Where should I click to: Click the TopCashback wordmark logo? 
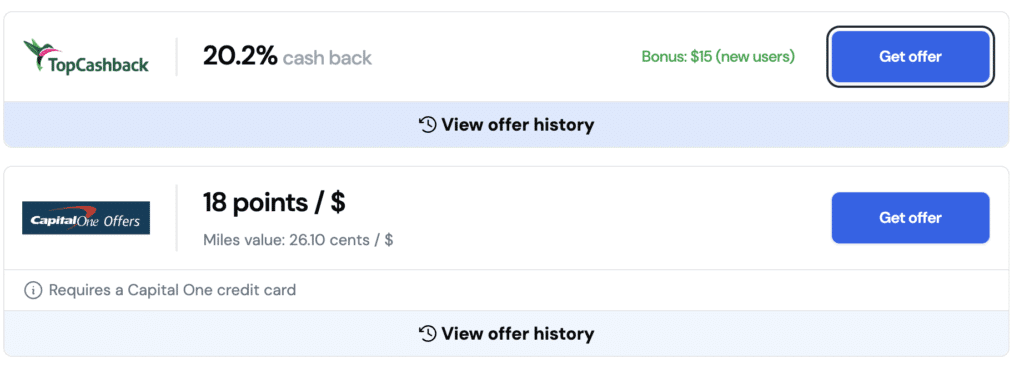[x=98, y=65]
